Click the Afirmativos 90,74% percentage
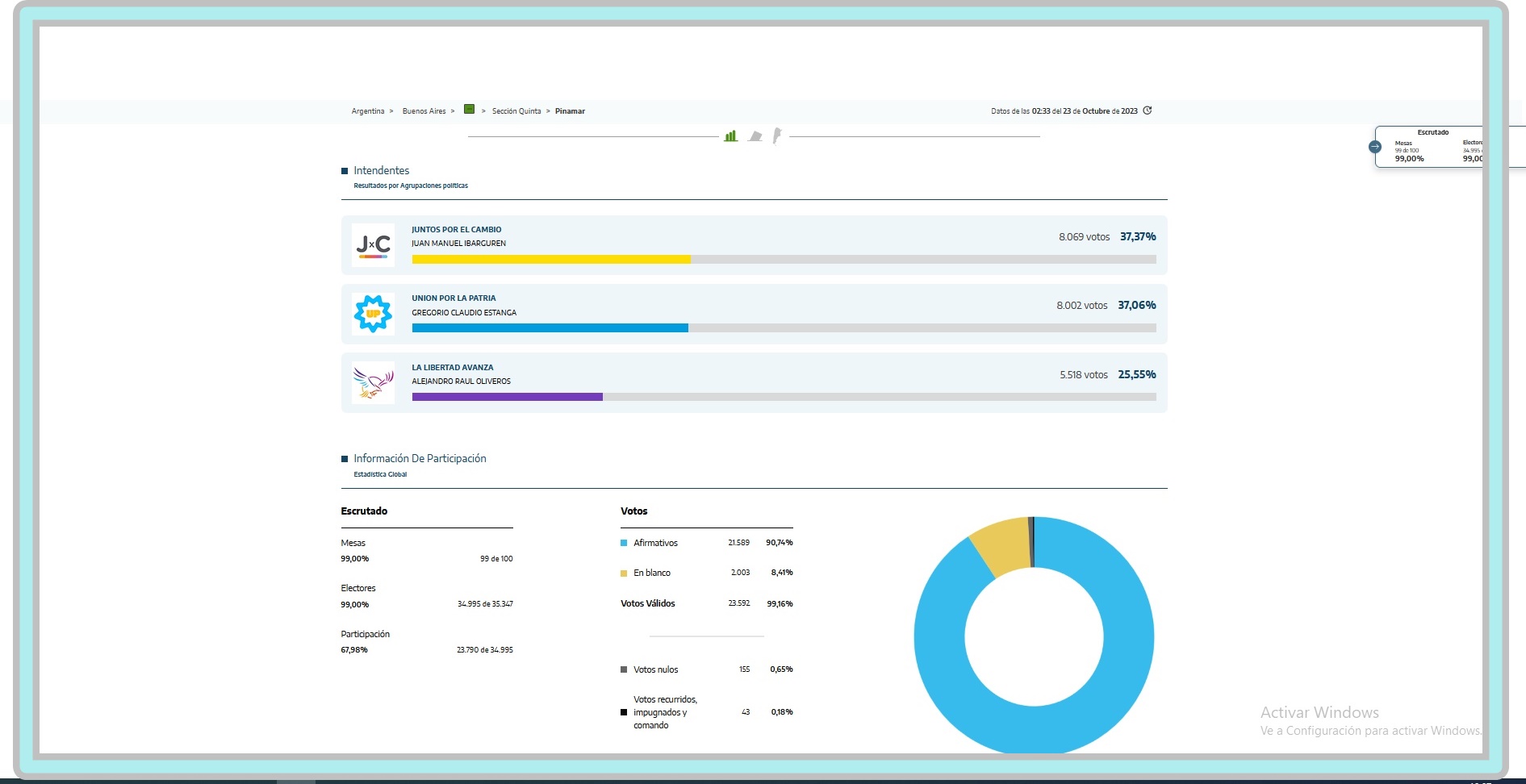Image resolution: width=1526 pixels, height=784 pixels. click(780, 543)
